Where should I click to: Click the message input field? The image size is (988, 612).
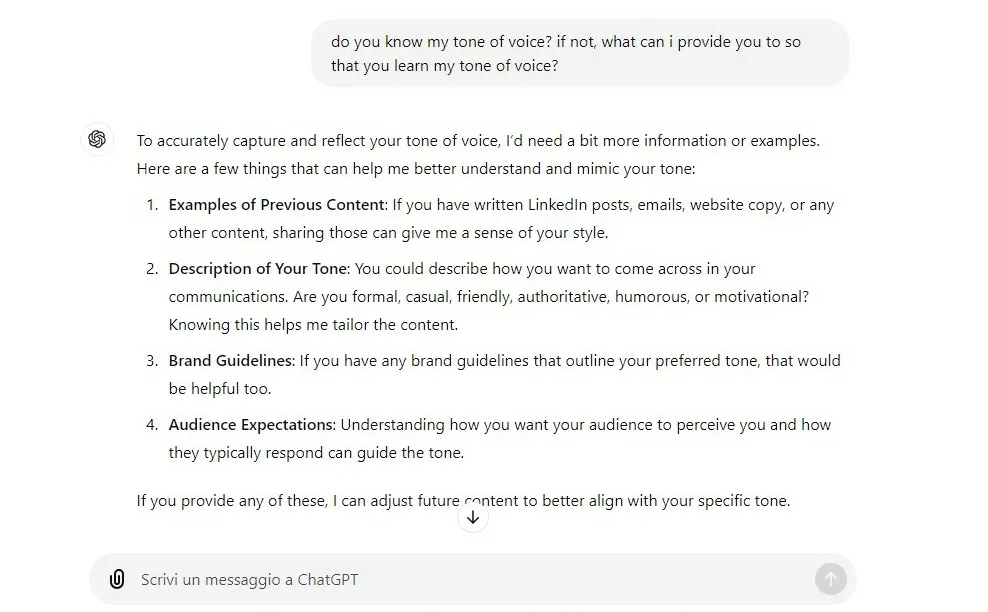(400, 579)
